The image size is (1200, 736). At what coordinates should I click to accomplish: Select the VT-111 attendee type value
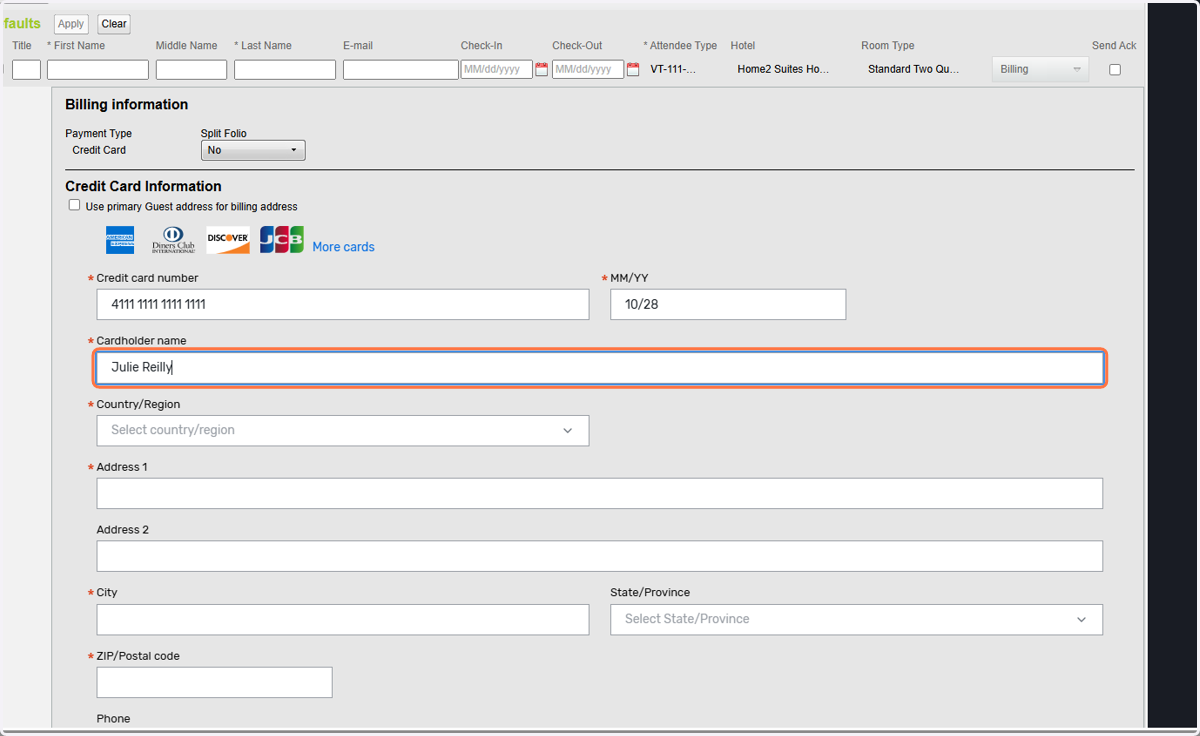[673, 70]
